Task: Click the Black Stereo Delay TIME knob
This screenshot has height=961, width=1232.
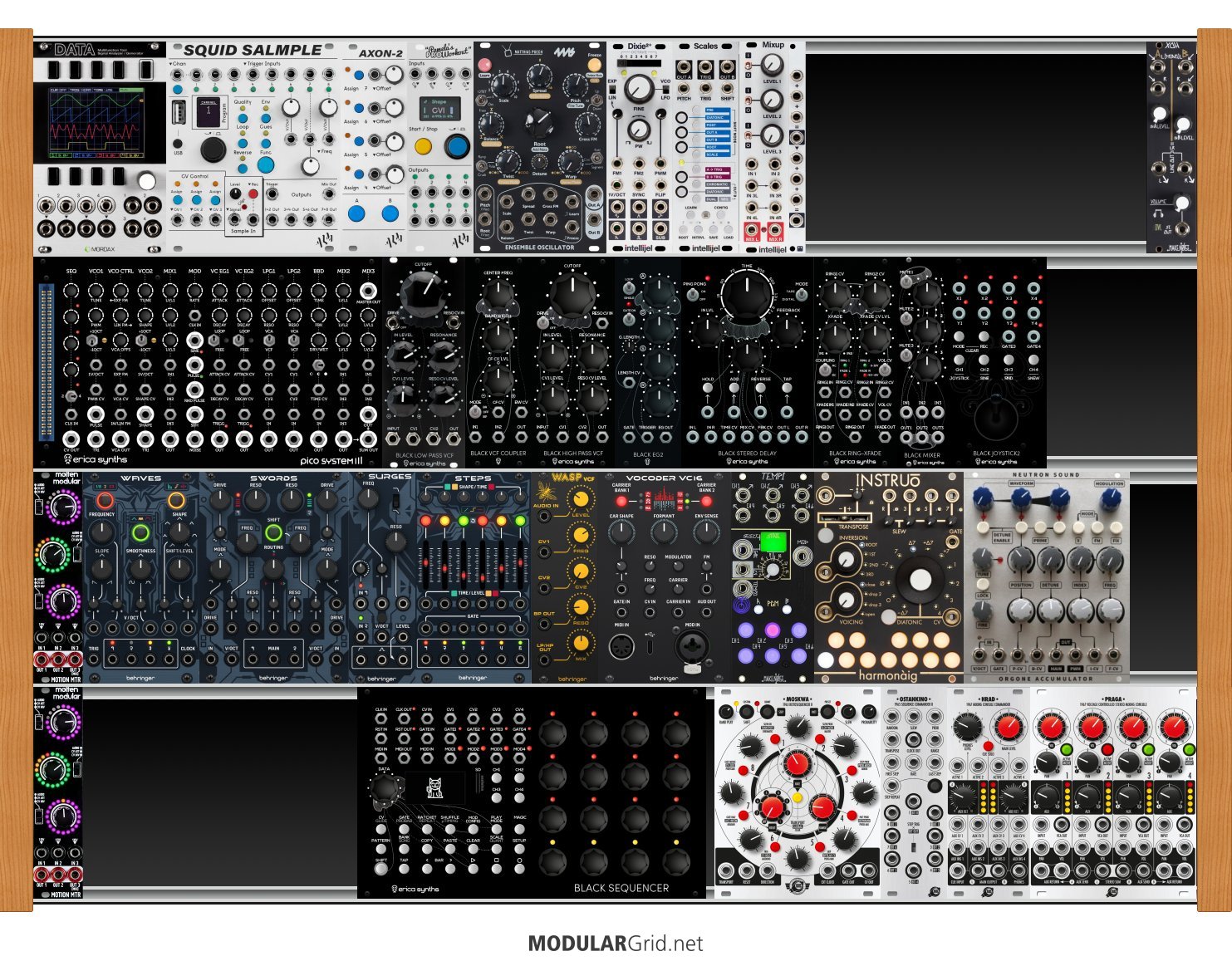Action: (x=747, y=296)
